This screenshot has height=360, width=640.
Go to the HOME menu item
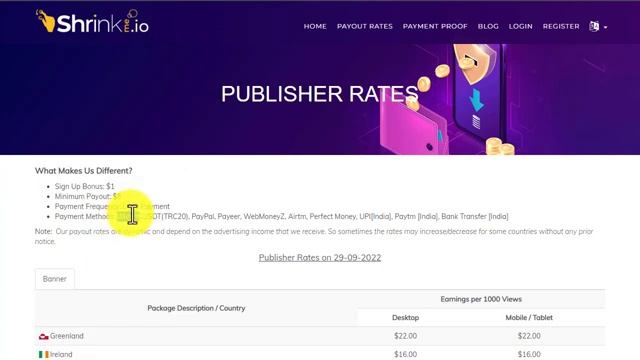[315, 26]
